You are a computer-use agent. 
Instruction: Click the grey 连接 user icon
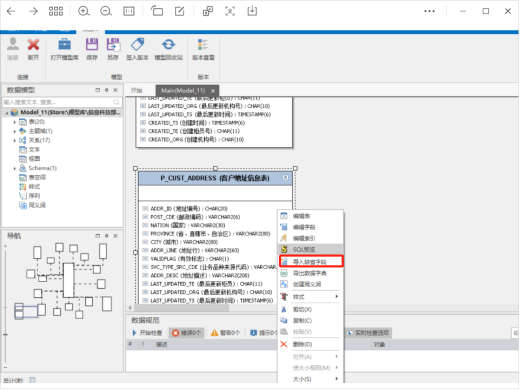coord(13,44)
